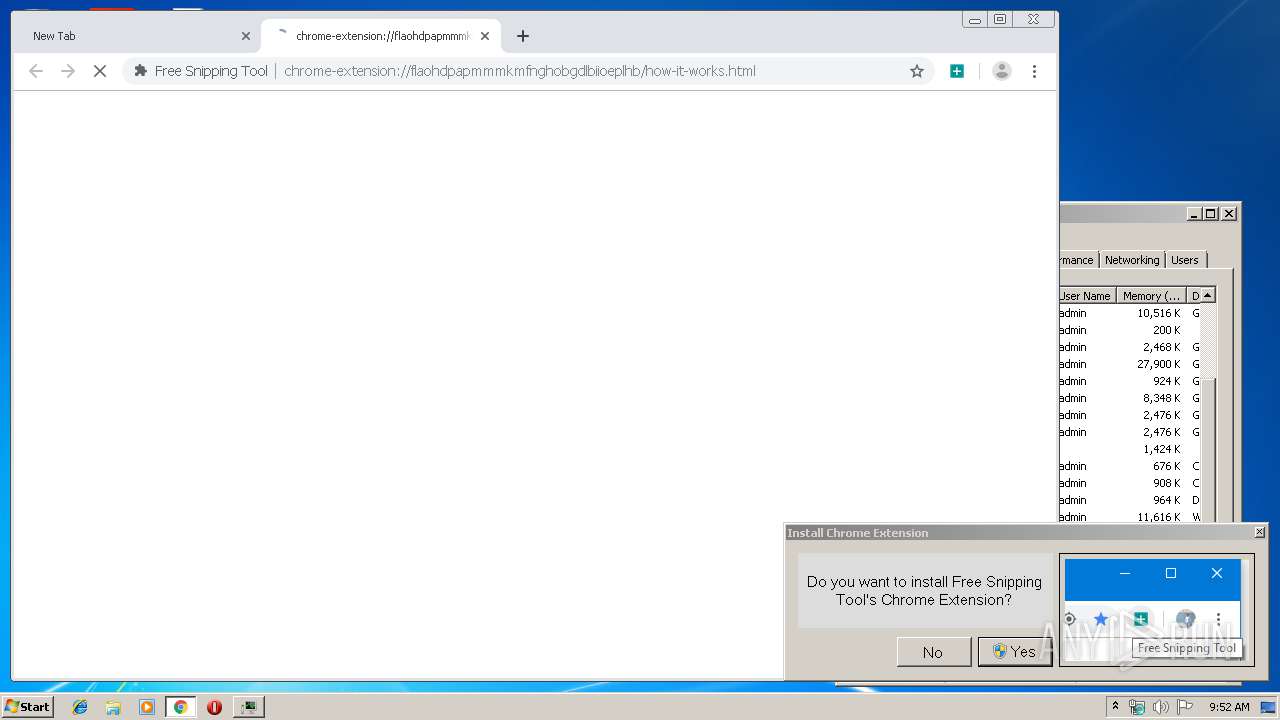Stop loading the page in Chrome
The width and height of the screenshot is (1280, 720).
100,71
